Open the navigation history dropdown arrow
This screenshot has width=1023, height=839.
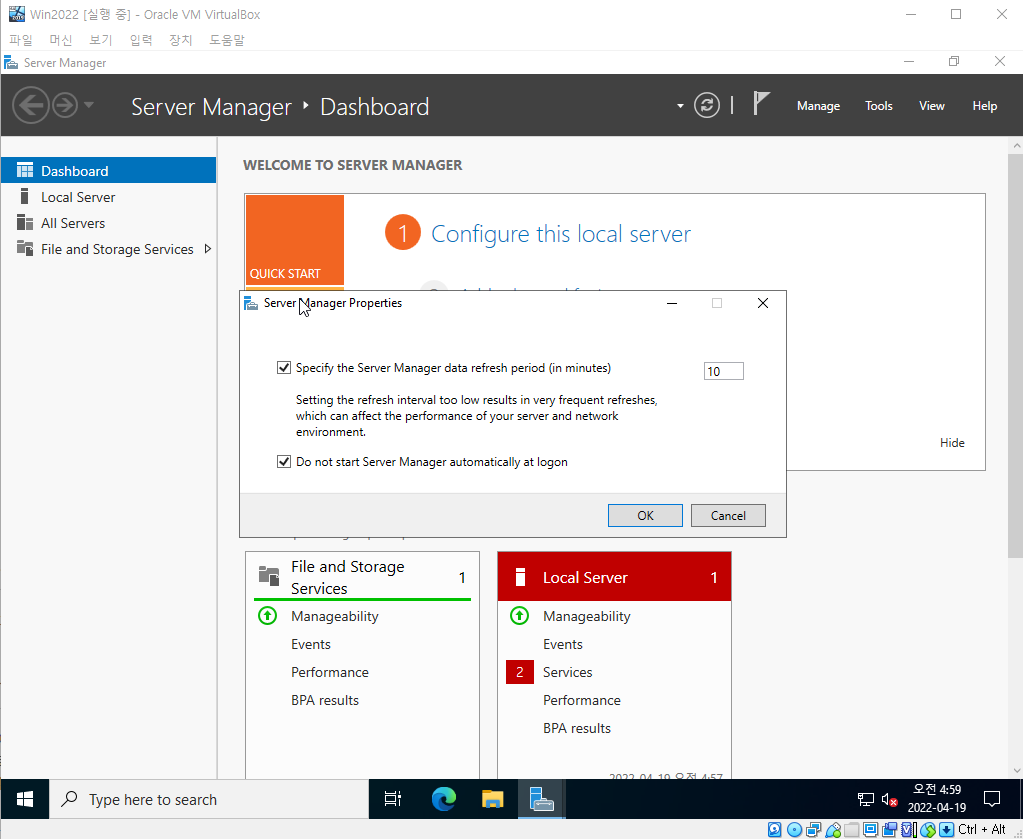(x=89, y=104)
